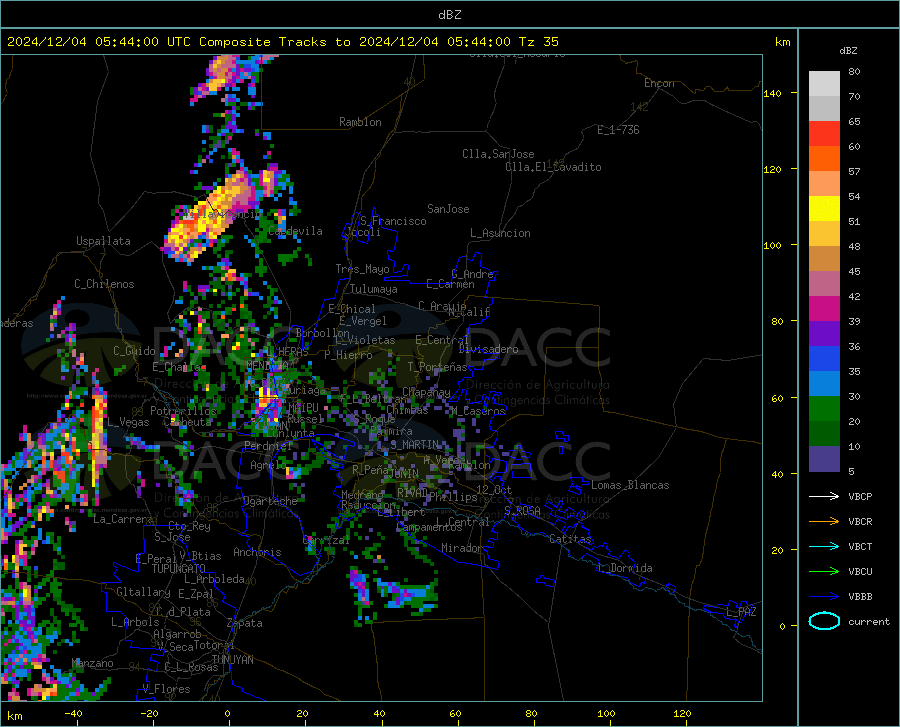Click the white VBCP arrow in legend
Viewport: 900px width, 727px height.
pos(824,496)
